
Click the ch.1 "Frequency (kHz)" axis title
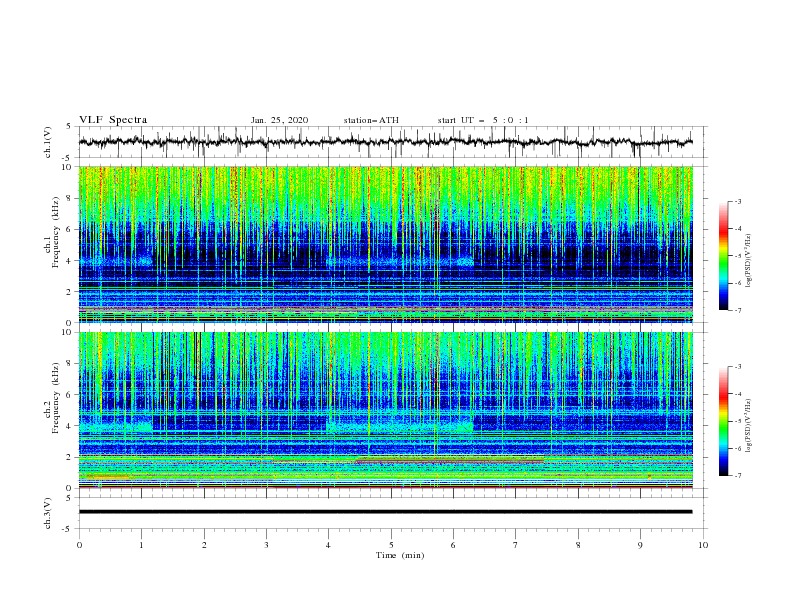tap(56, 232)
